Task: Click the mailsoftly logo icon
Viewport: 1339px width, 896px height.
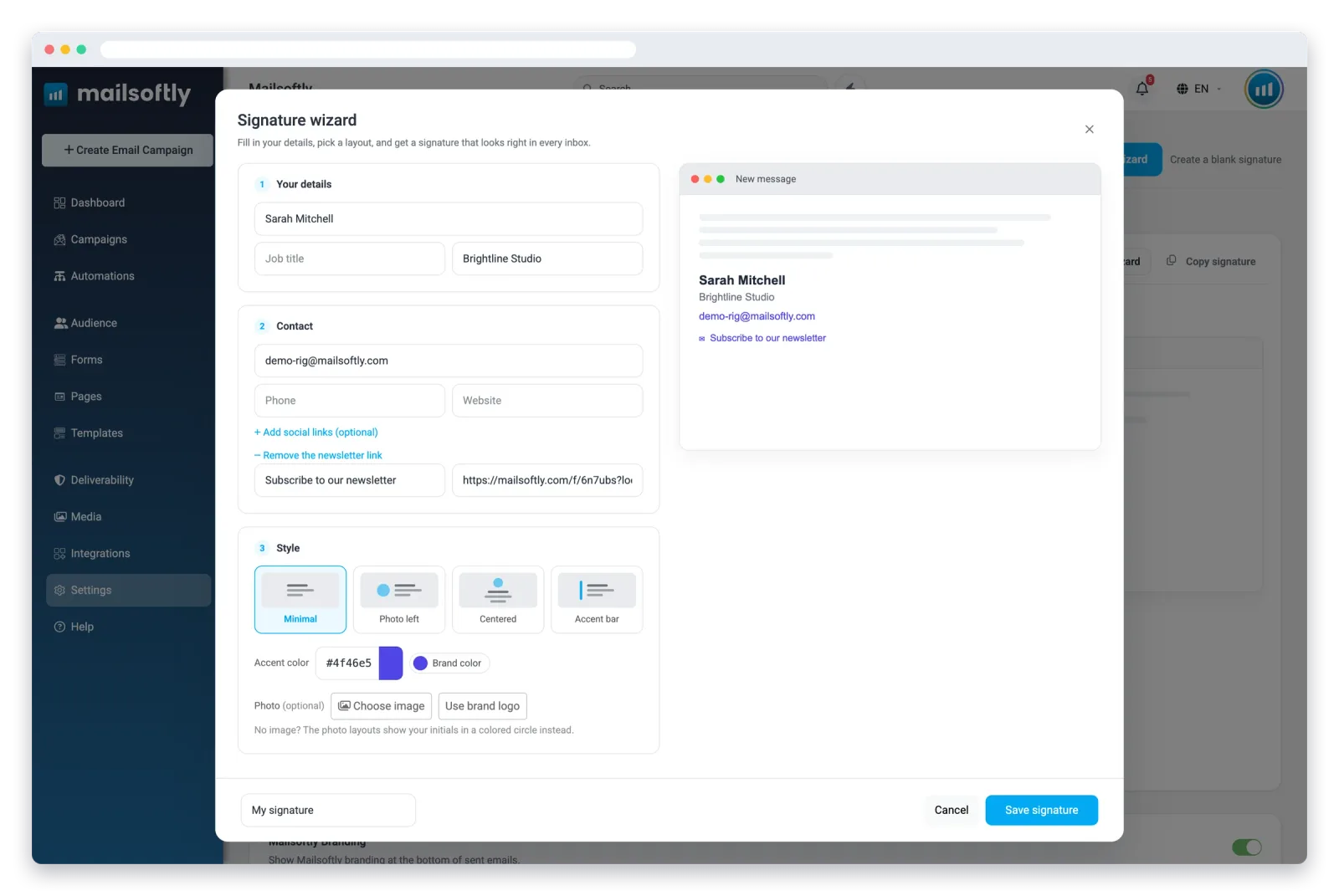Action: pos(55,95)
